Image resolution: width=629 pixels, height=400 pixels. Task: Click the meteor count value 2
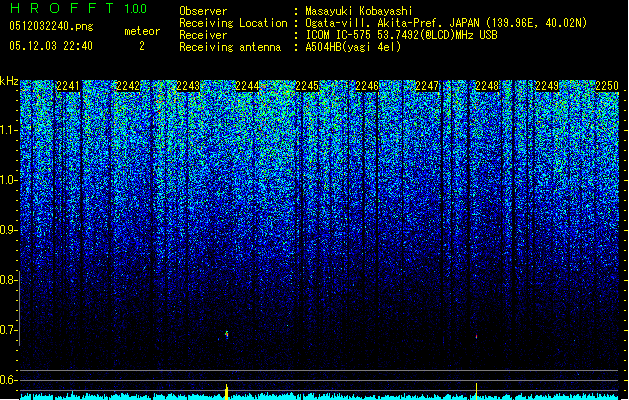142,46
